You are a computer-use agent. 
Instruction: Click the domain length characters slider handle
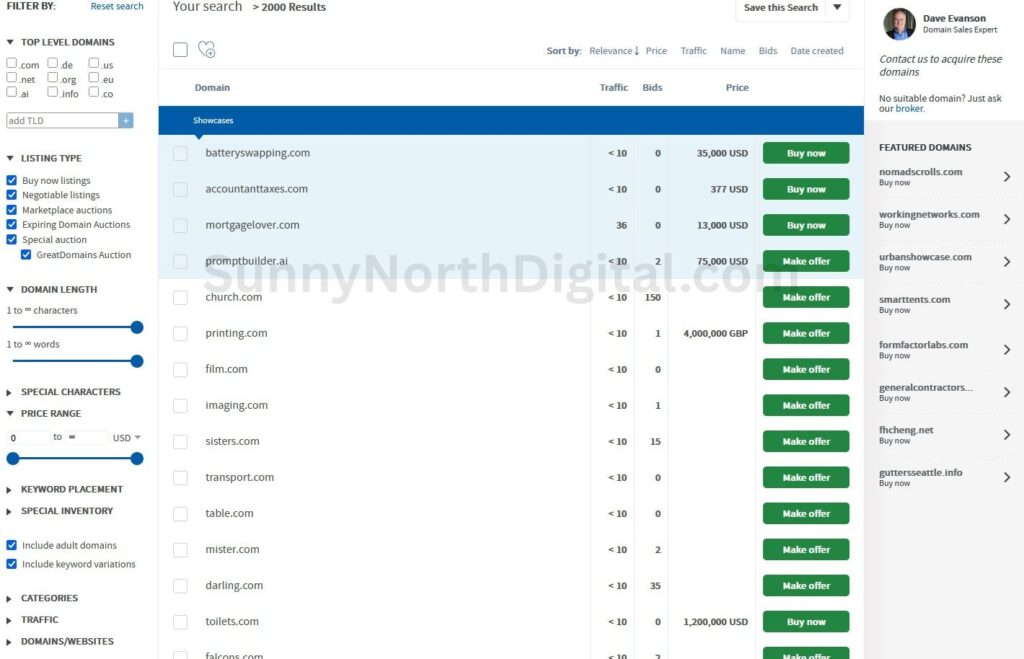137,327
